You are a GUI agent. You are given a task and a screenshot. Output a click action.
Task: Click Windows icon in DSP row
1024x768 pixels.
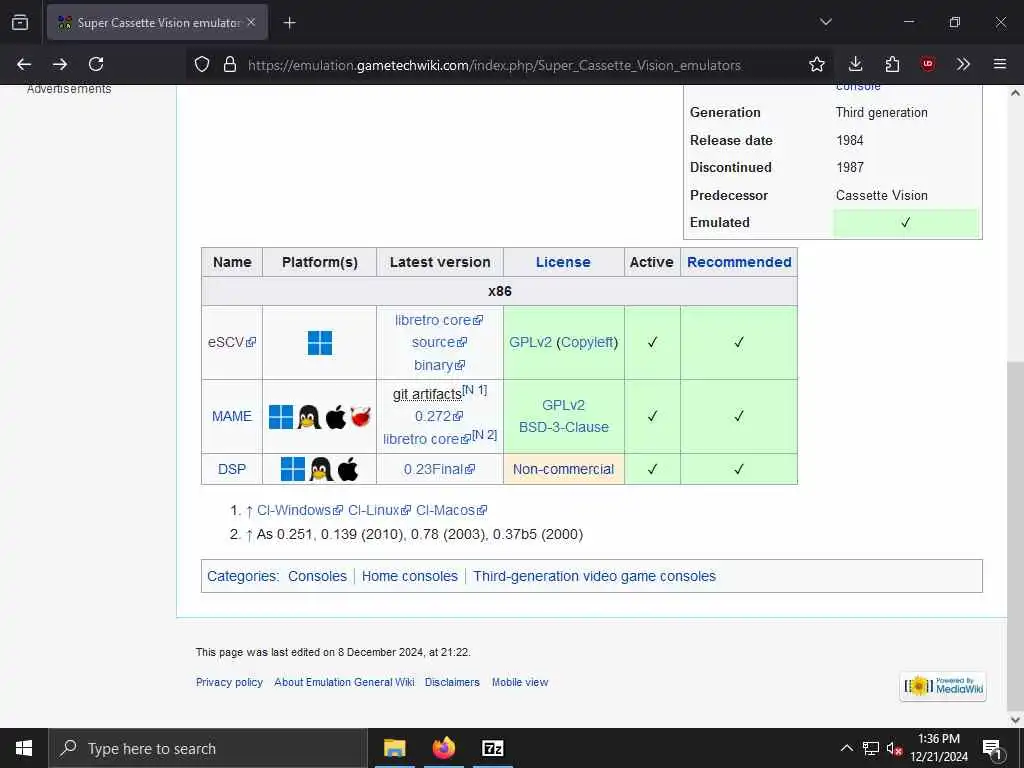coord(293,469)
